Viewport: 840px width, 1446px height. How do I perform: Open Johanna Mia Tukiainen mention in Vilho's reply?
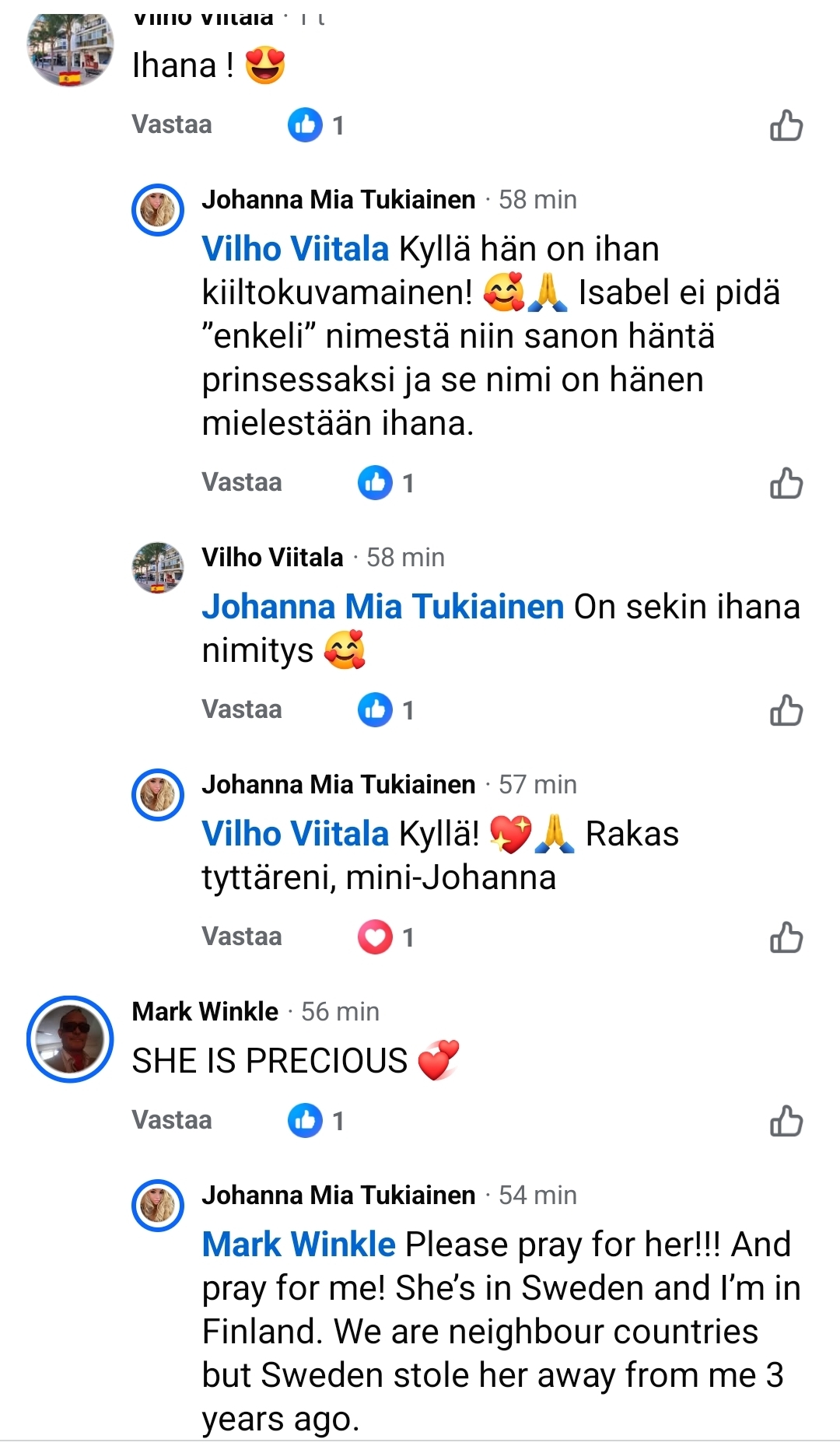(x=383, y=607)
